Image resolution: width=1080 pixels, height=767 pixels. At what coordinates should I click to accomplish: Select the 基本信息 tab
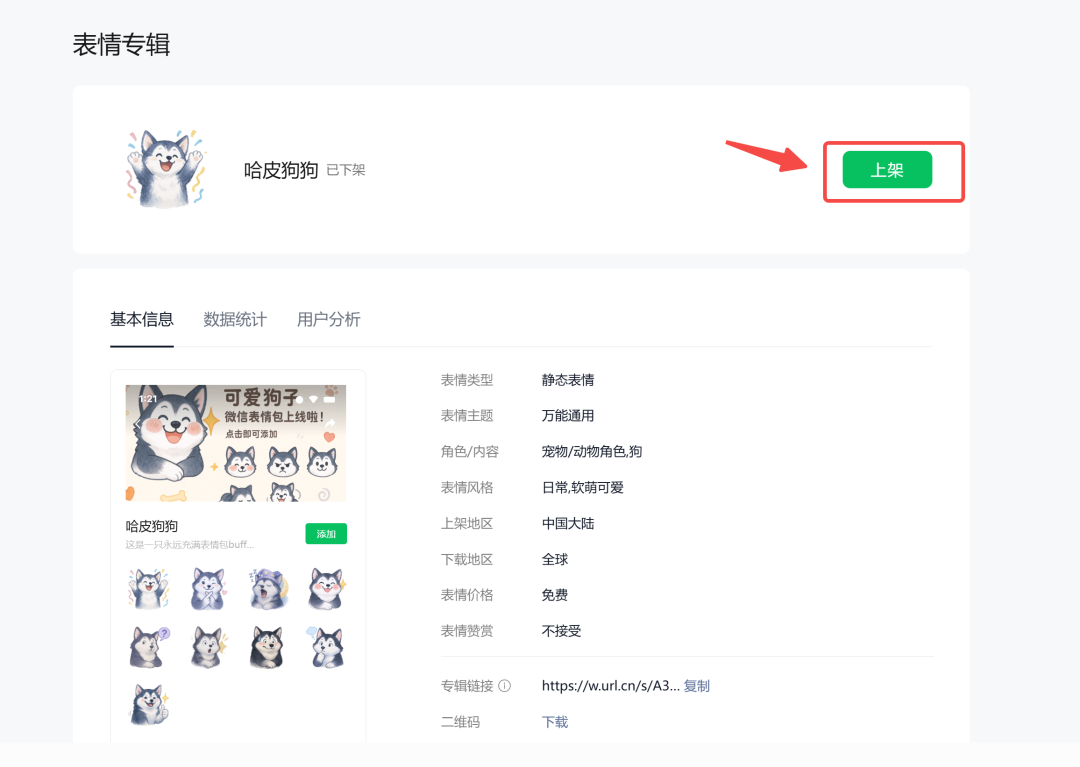tap(142, 319)
